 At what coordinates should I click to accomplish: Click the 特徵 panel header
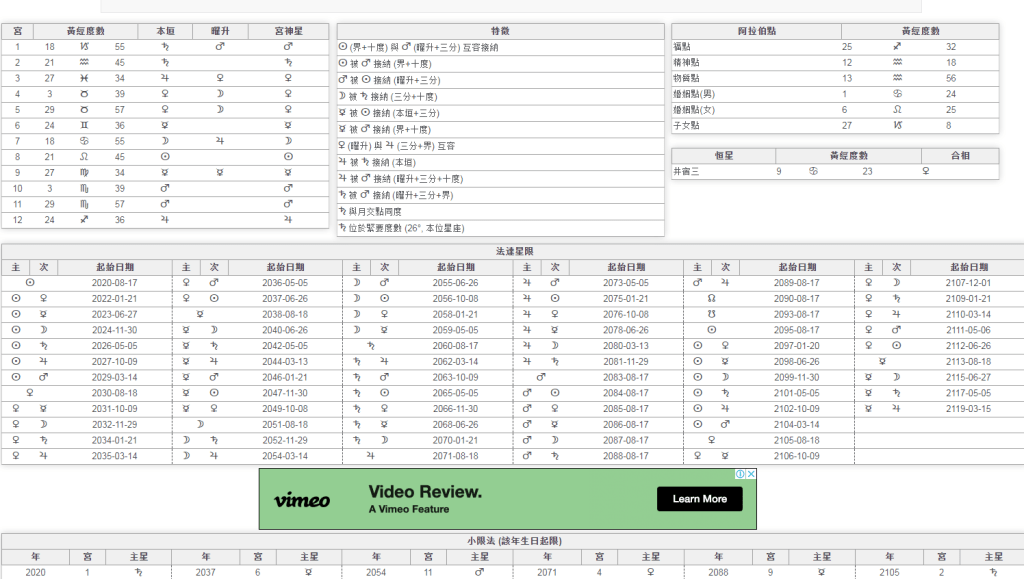500,31
